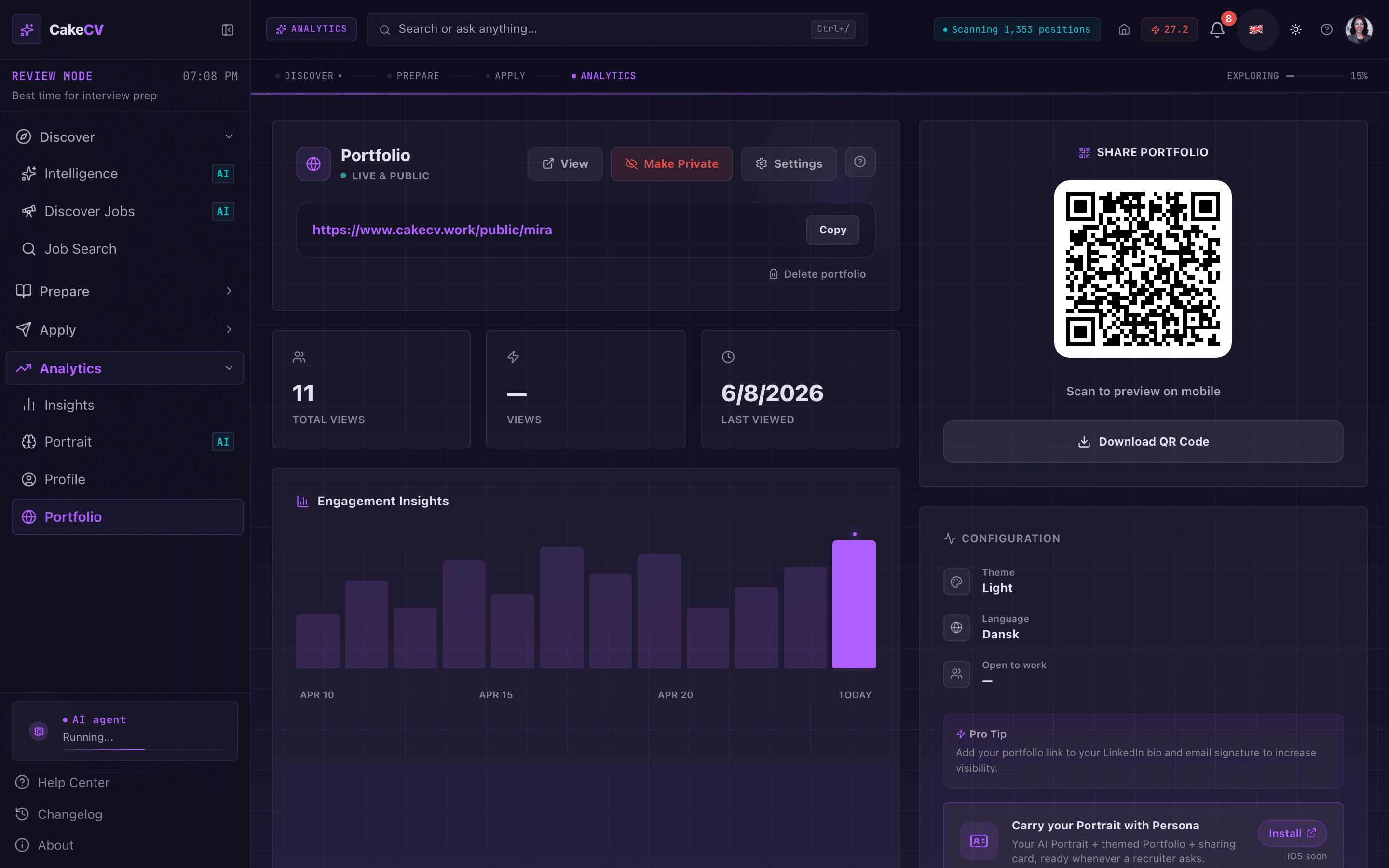Open Job Search in the sidebar
Image resolution: width=1389 pixels, height=868 pixels.
pos(127,248)
